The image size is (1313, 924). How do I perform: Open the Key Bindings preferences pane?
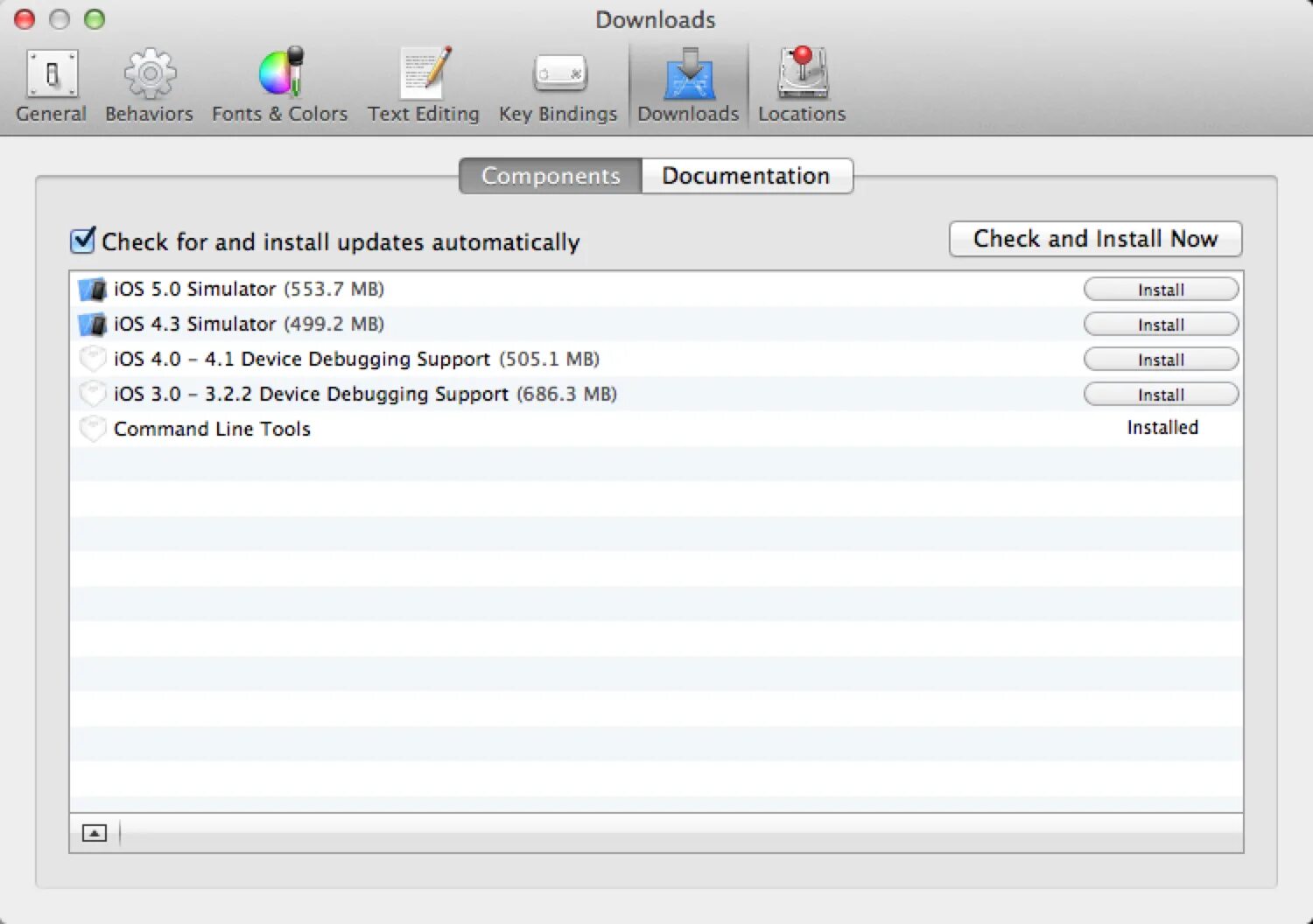point(558,86)
